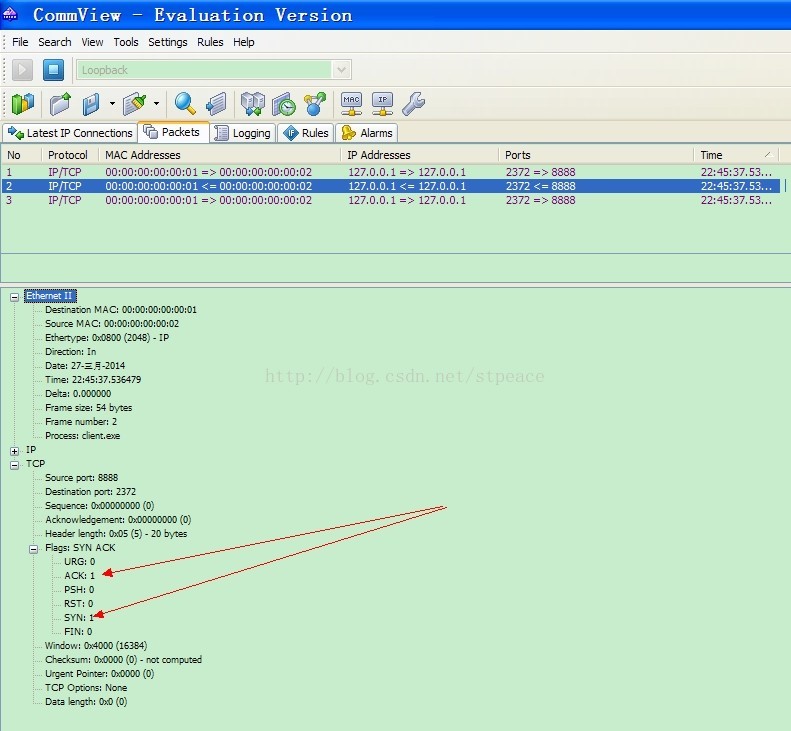This screenshot has height=731, width=791.
Task: Click the Stop Capture button
Action: 53,70
